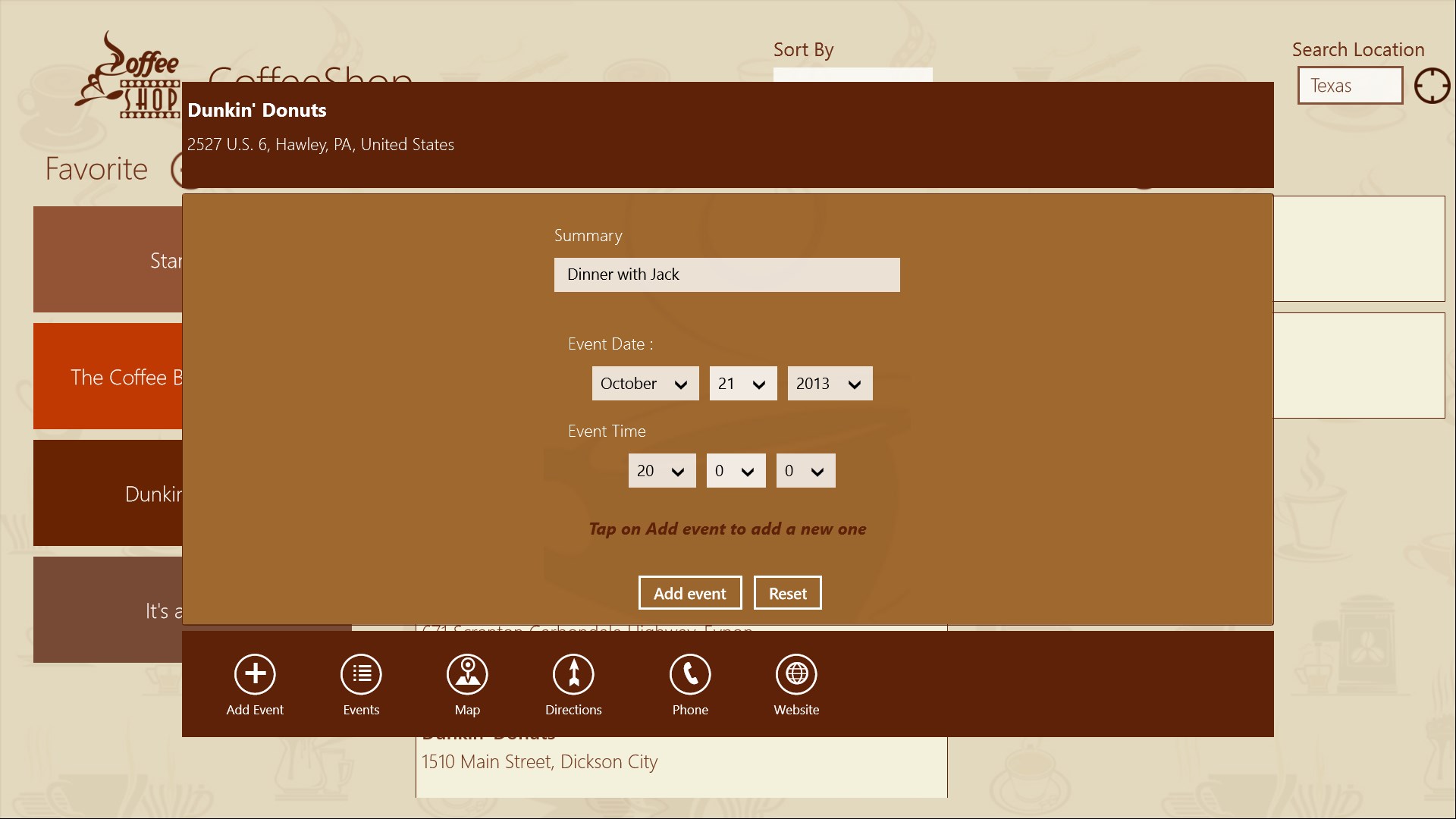The width and height of the screenshot is (1456, 819).
Task: Open the Website globe icon
Action: click(x=796, y=673)
